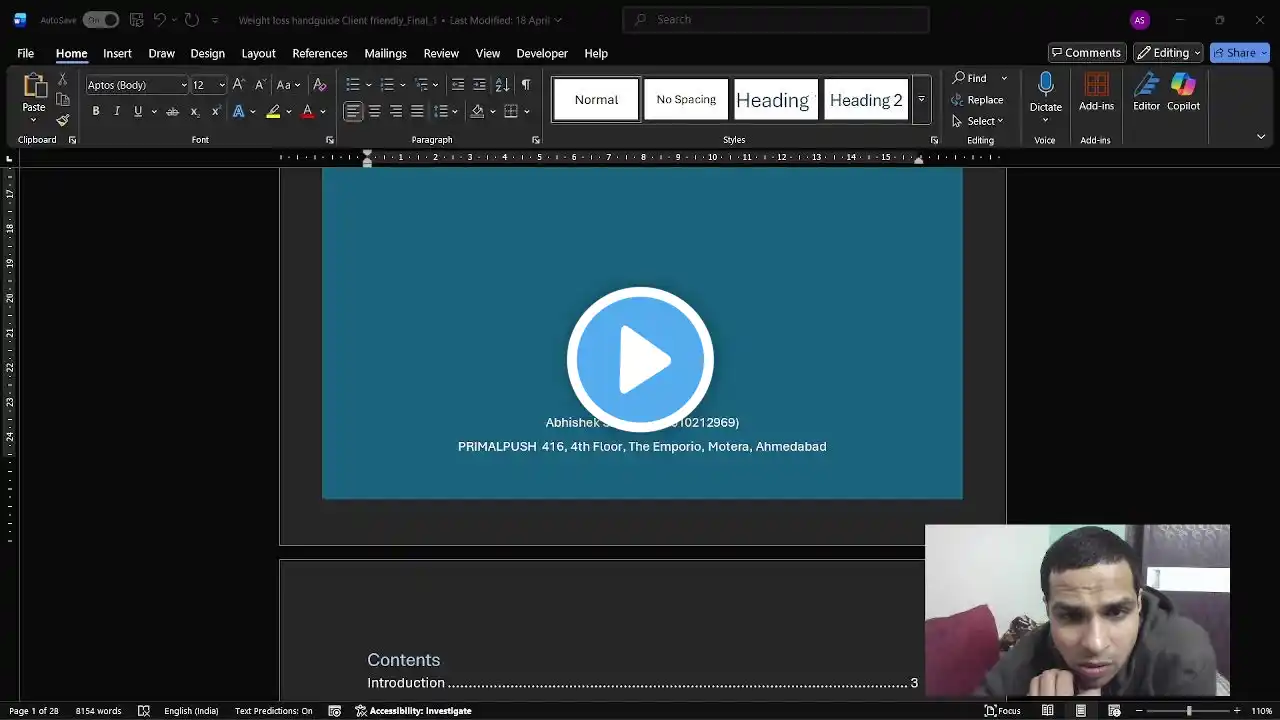This screenshot has width=1280, height=720.
Task: Toggle bold formatting
Action: pos(96,111)
